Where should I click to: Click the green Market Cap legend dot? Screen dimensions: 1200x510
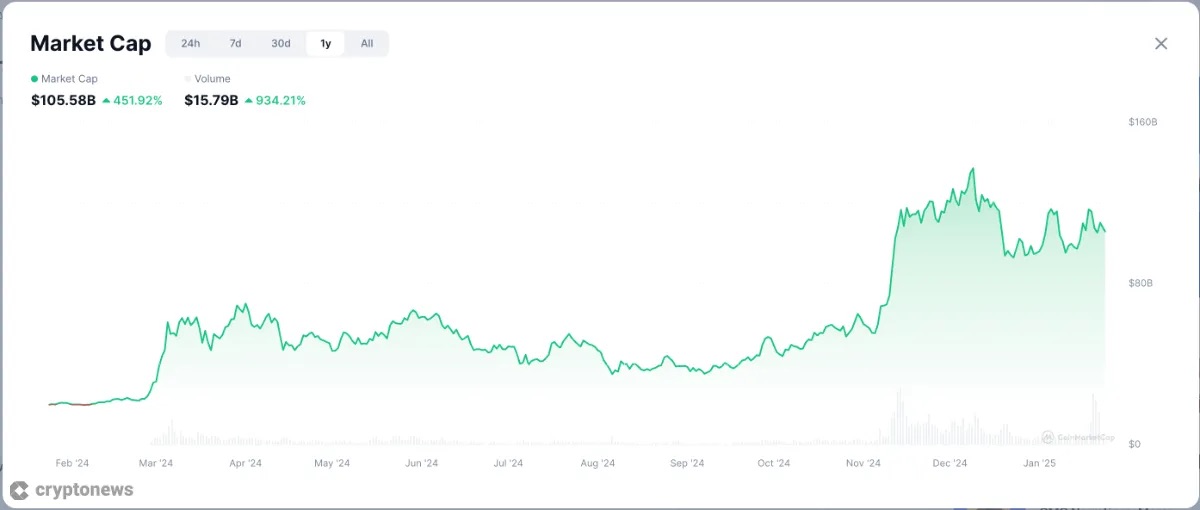(x=35, y=78)
